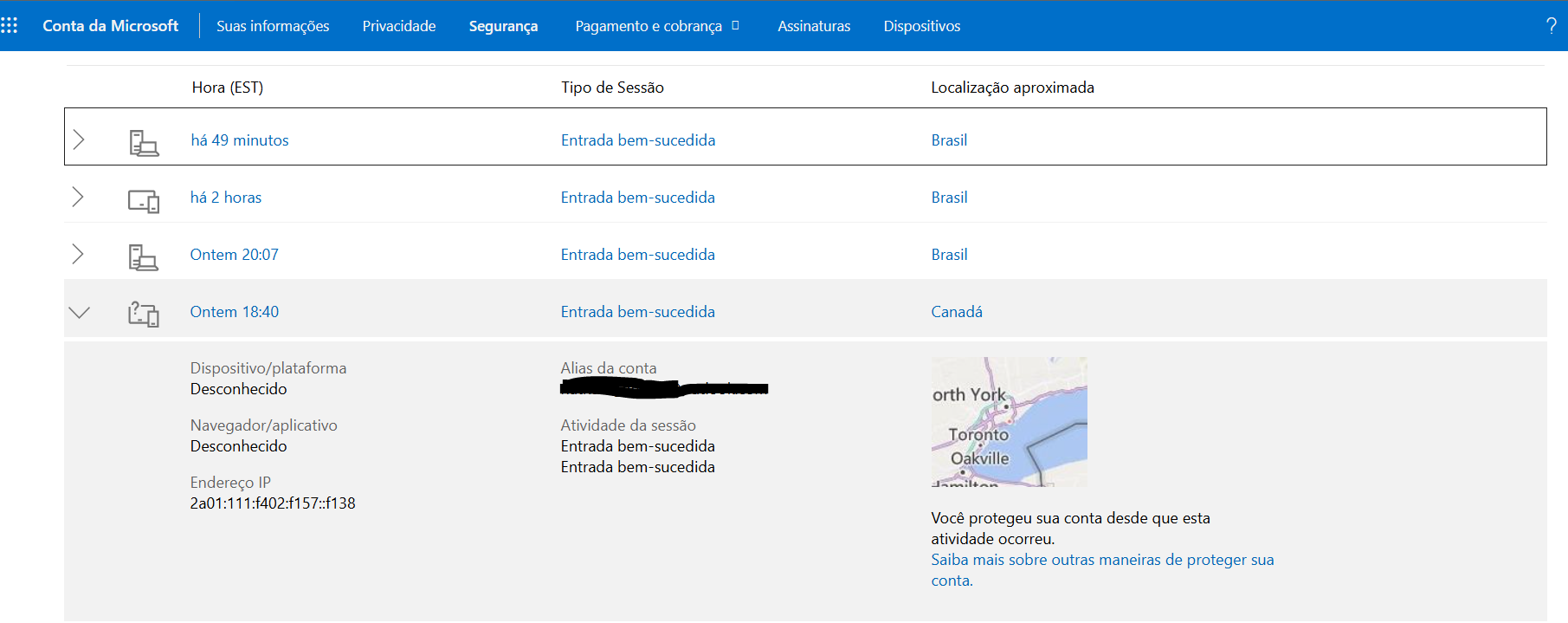The image size is (1568, 623).
Task: Switch to the 'Dispositivos' tab
Action: 922,26
